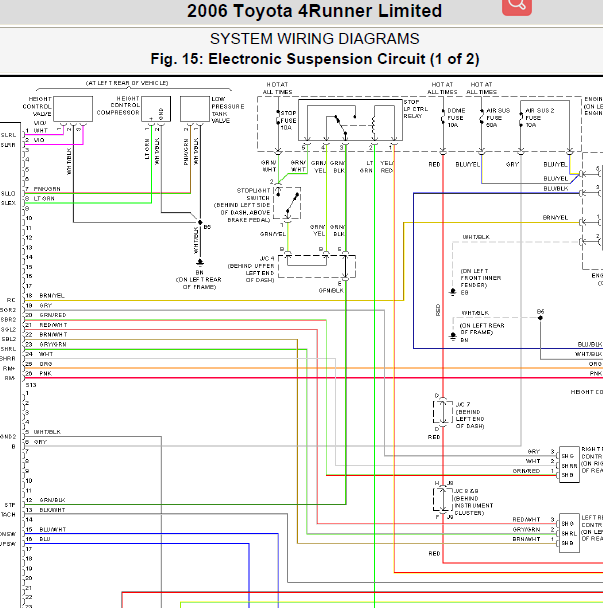Click the 'E8' ground point label
The image size is (603, 608).
[x=464, y=293]
